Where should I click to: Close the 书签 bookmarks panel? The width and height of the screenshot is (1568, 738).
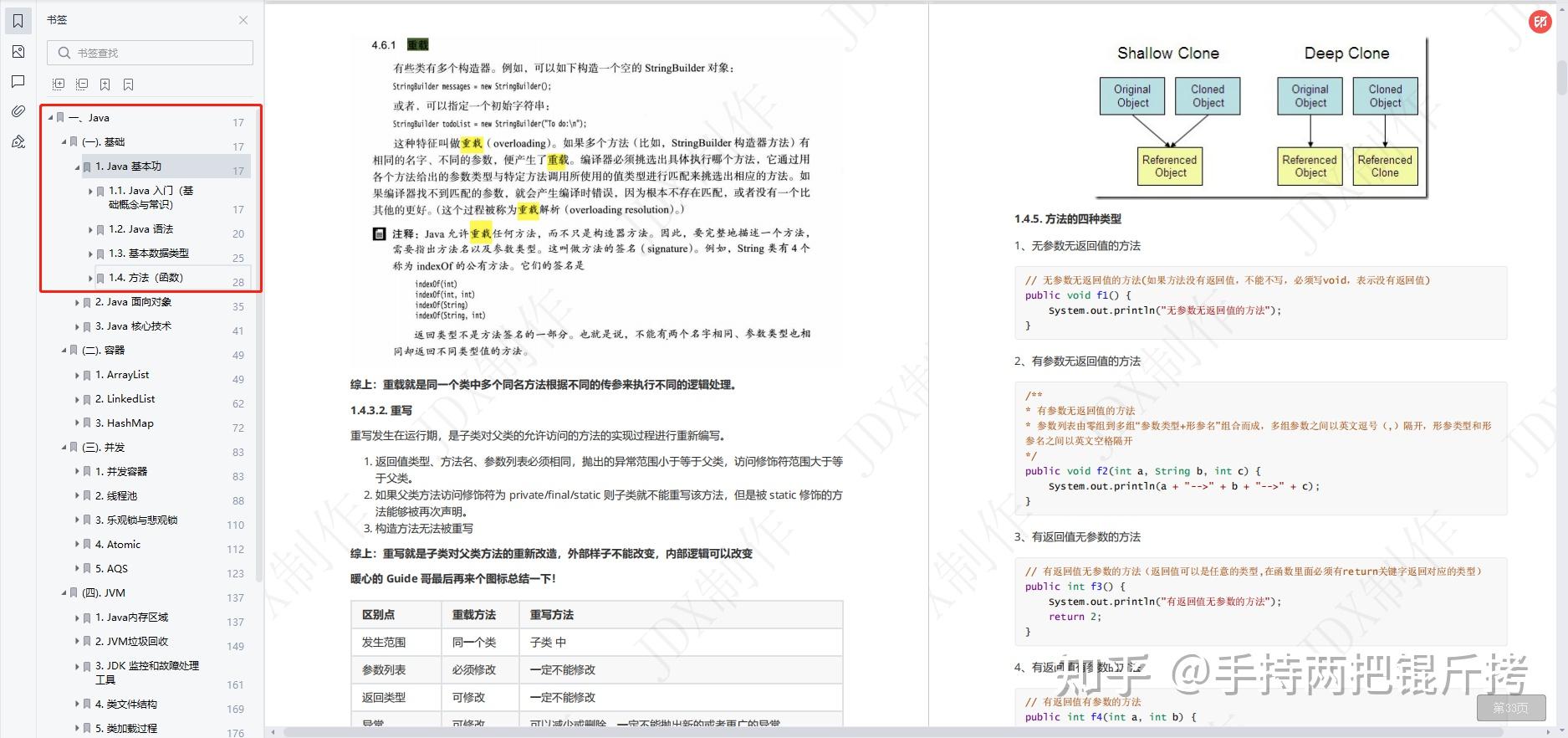[x=243, y=20]
